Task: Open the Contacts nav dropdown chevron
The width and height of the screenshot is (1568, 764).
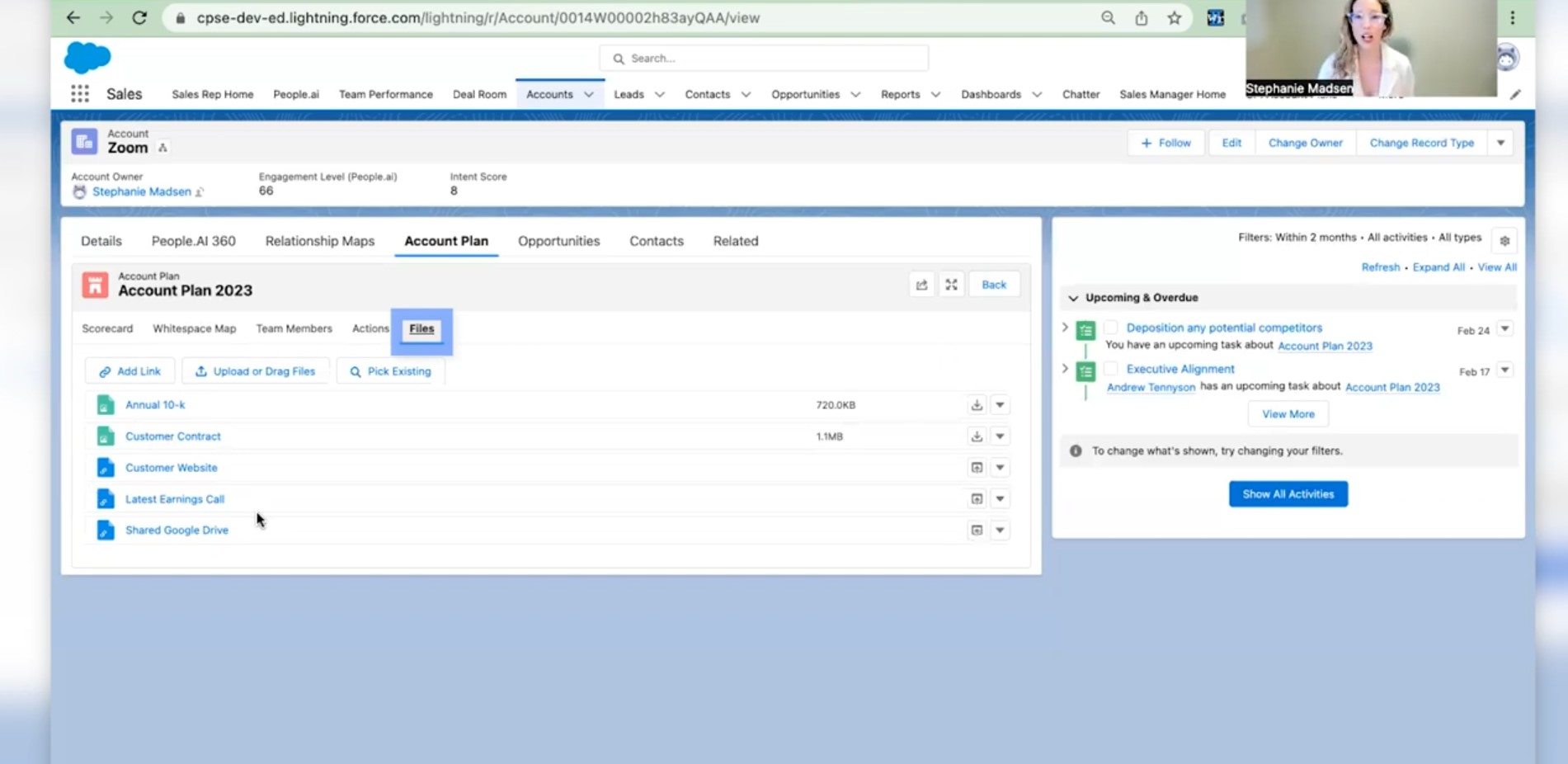Action: pyautogui.click(x=746, y=95)
